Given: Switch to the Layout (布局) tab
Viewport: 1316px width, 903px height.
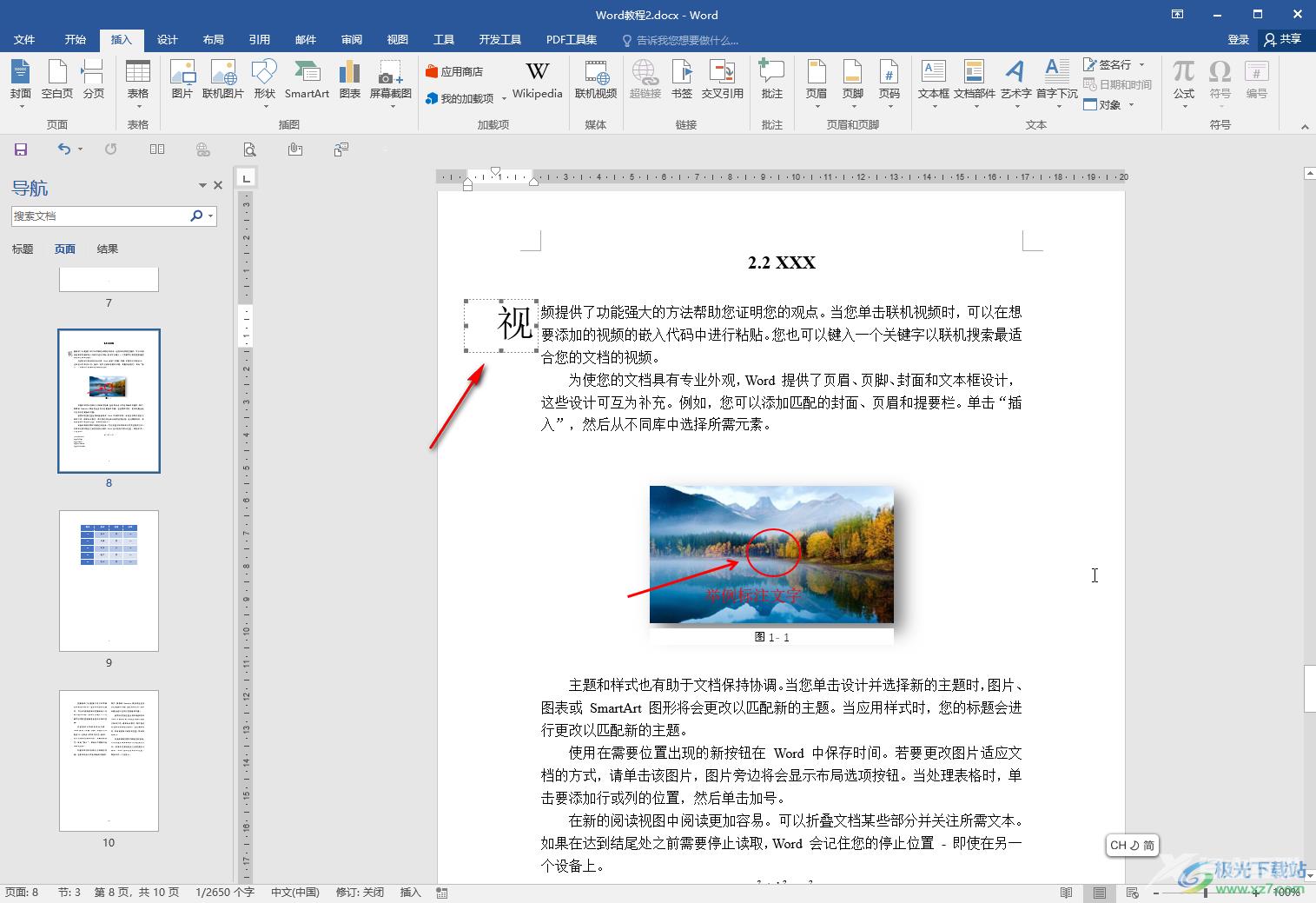Looking at the screenshot, I should [214, 40].
